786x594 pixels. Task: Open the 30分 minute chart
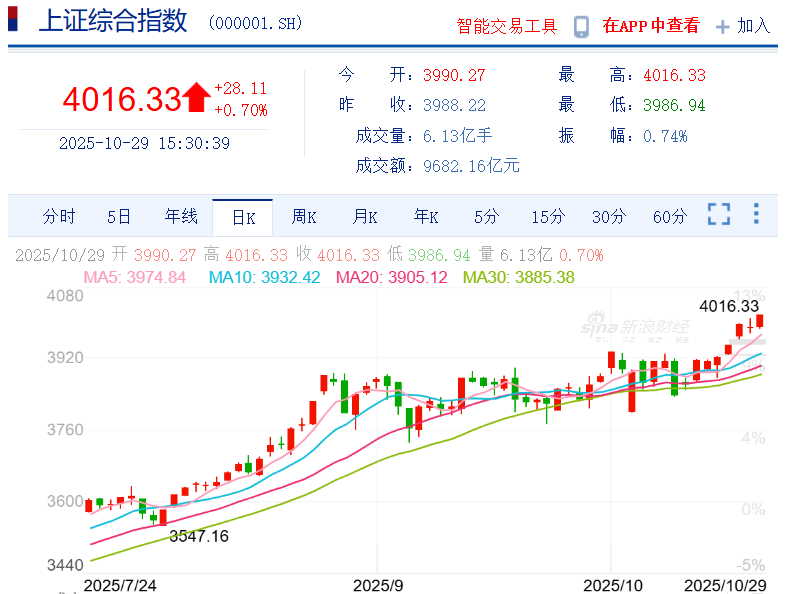pos(608,216)
